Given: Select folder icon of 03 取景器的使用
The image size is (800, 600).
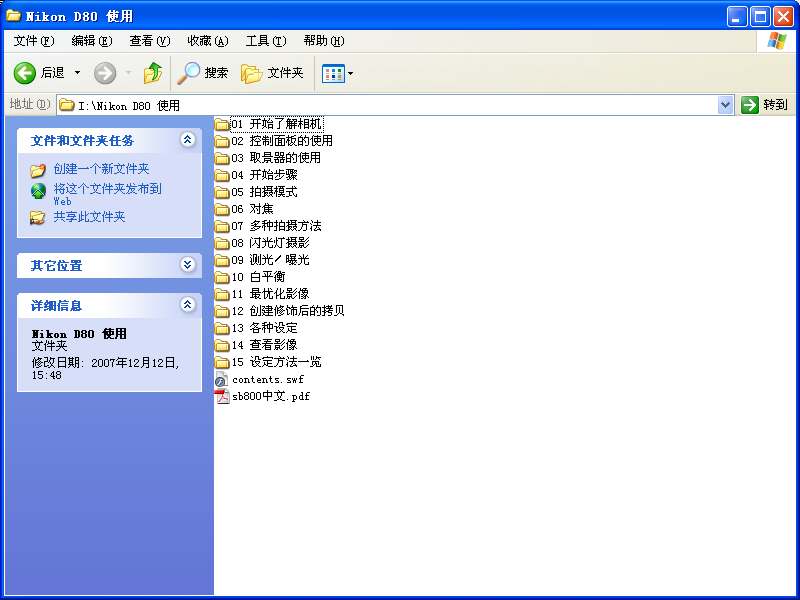Looking at the screenshot, I should click(x=222, y=158).
